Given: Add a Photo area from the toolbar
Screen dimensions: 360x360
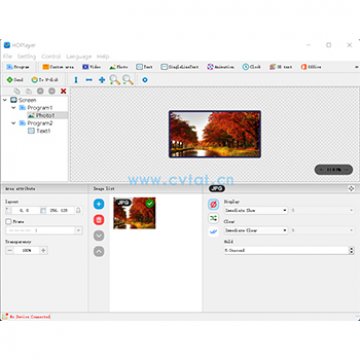Looking at the screenshot, I should pyautogui.click(x=119, y=67).
